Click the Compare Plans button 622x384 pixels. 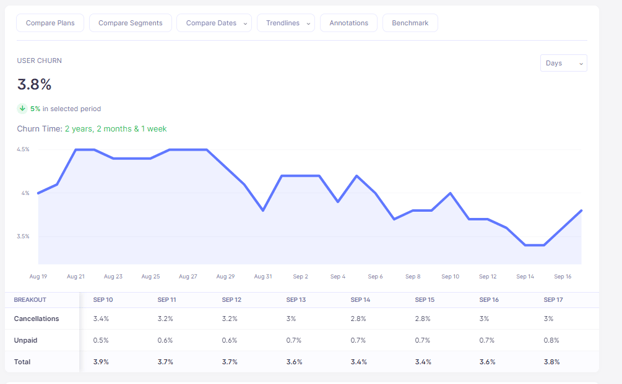50,23
